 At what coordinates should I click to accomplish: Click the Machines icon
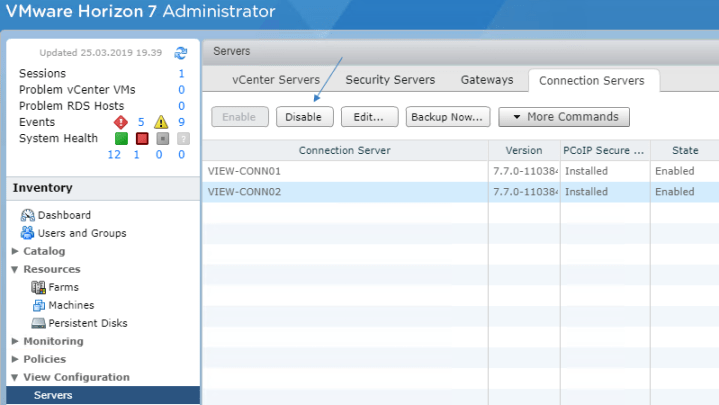(x=39, y=305)
